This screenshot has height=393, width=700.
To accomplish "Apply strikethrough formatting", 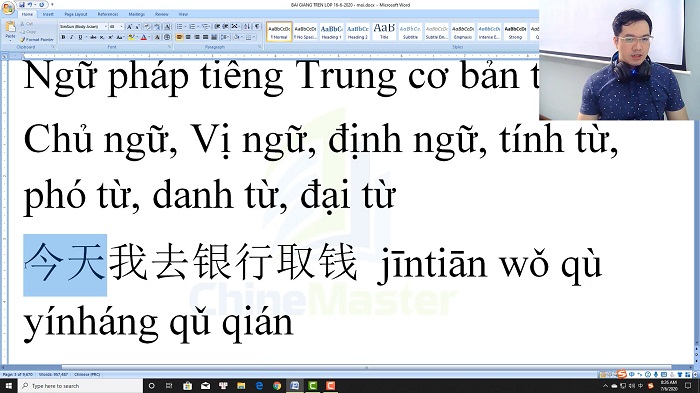I will pos(93,37).
